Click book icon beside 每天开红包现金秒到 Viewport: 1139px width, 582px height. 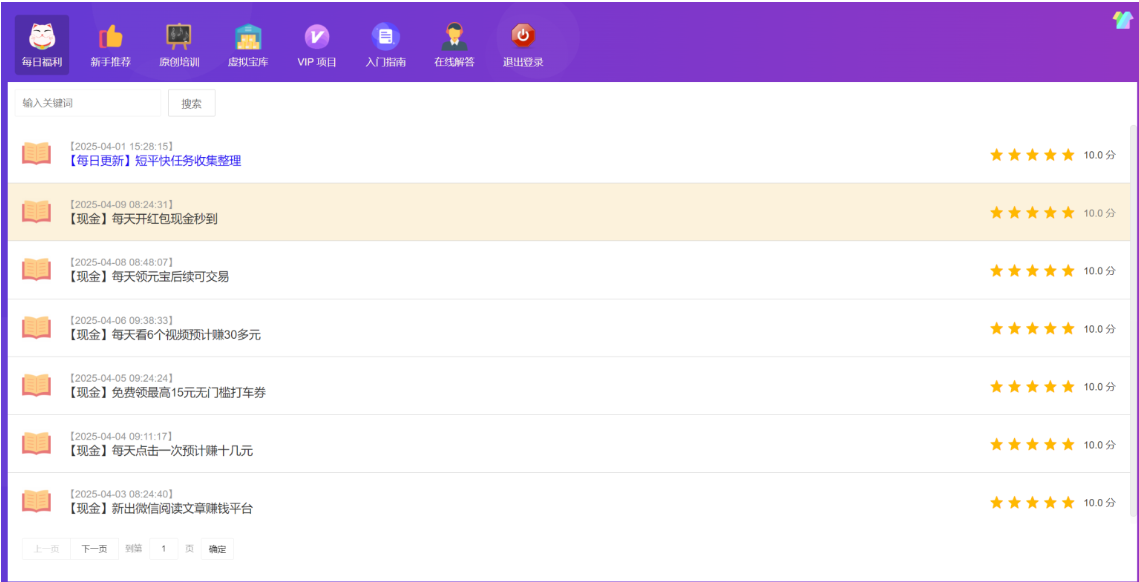coord(37,212)
